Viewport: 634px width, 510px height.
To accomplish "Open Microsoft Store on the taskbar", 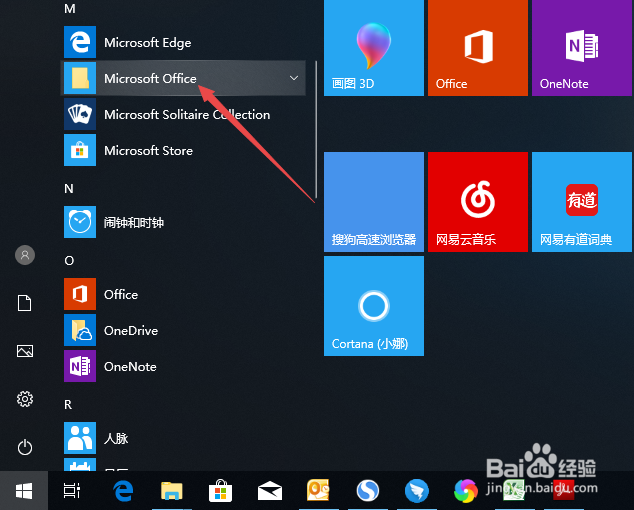I will coord(220,491).
